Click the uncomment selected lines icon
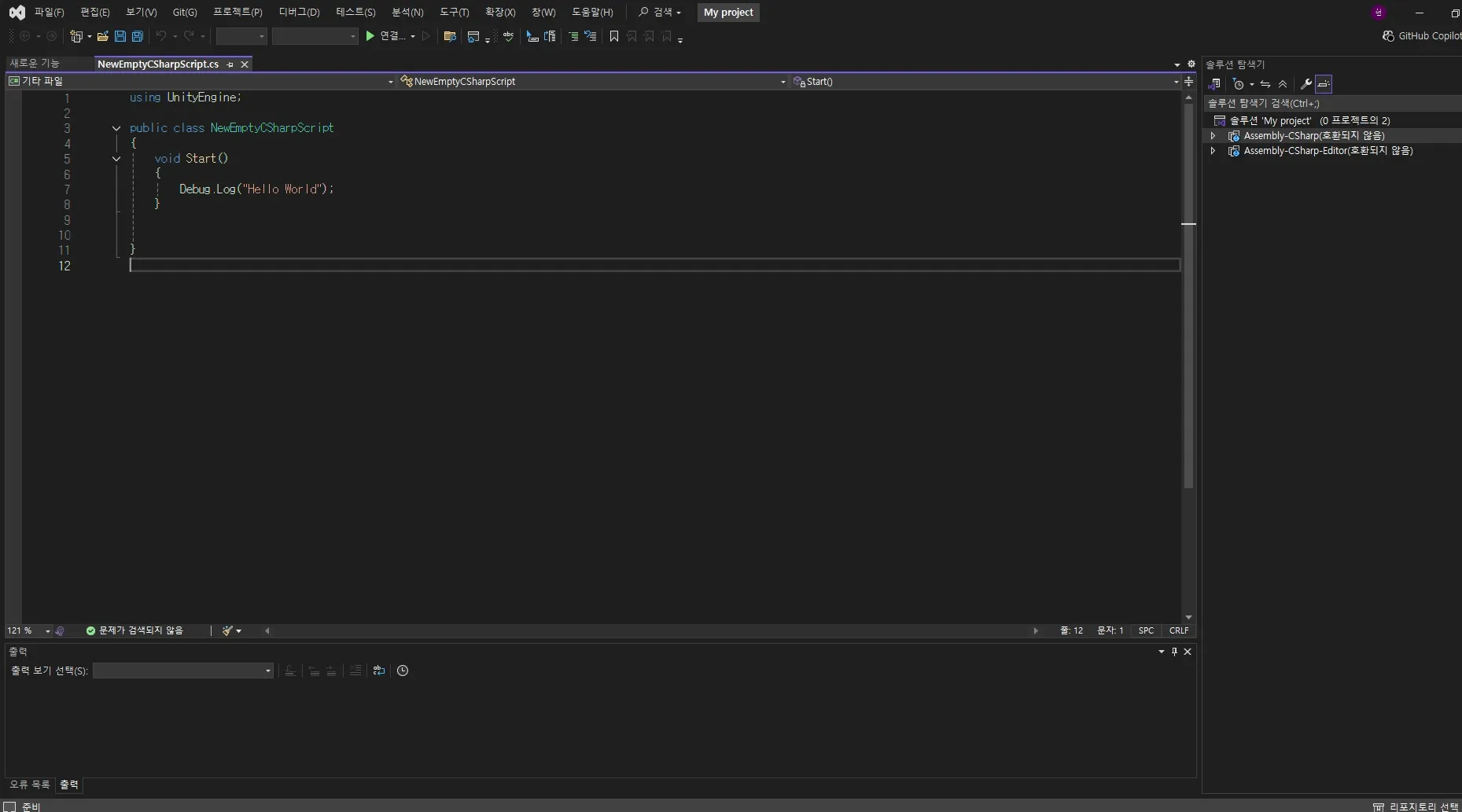Screen dimensions: 1462x812 590,36
